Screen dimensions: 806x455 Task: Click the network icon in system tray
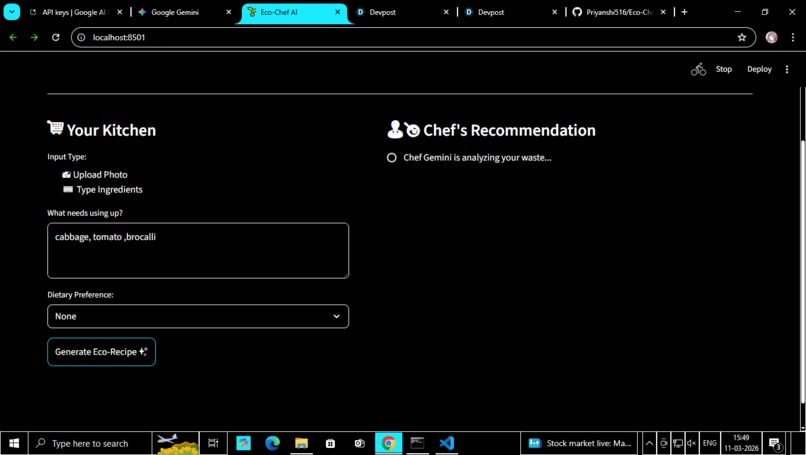pyautogui.click(x=677, y=443)
